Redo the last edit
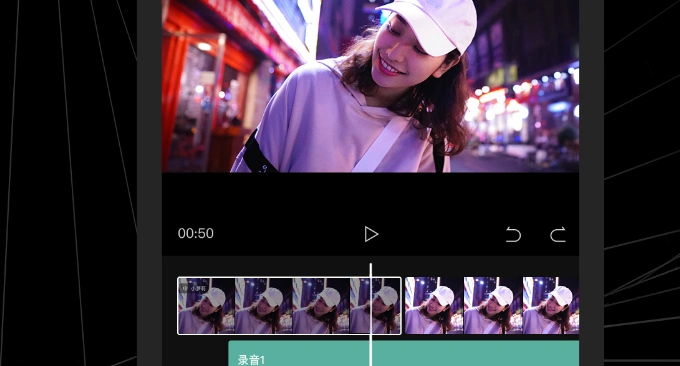This screenshot has width=680, height=366. 558,235
